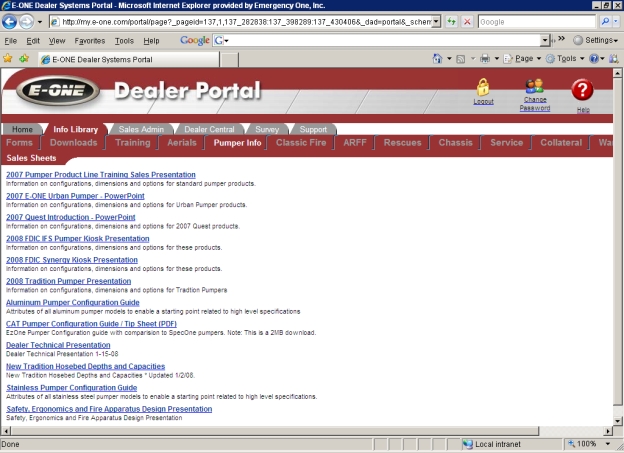Viewport: 624px width, 453px height.
Task: Click the Change Password users icon
Action: 534,86
